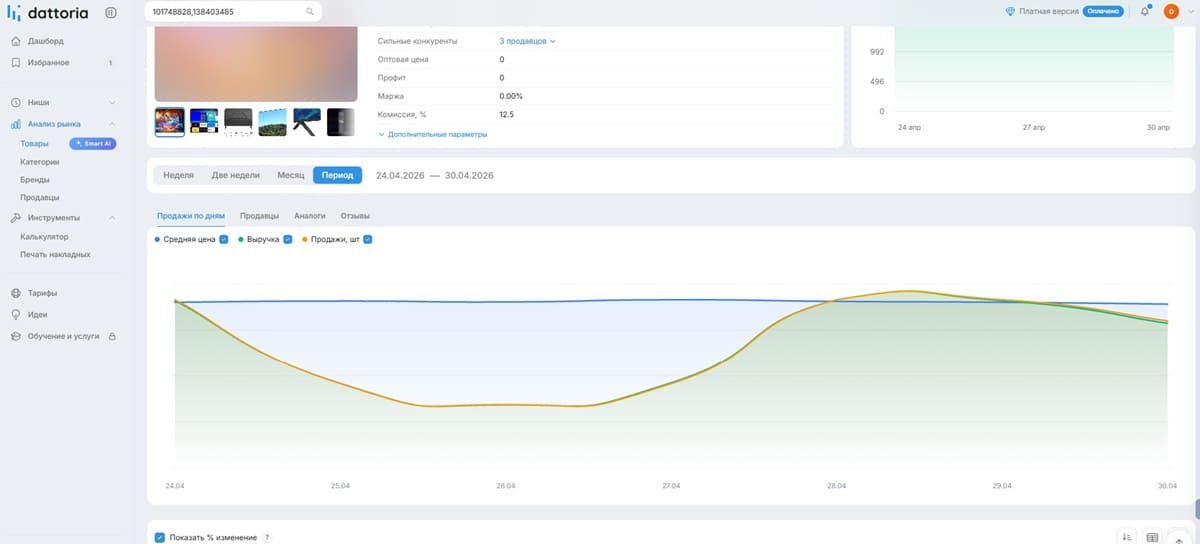Open Тарифы globe icon
1200x544 pixels.
point(16,293)
